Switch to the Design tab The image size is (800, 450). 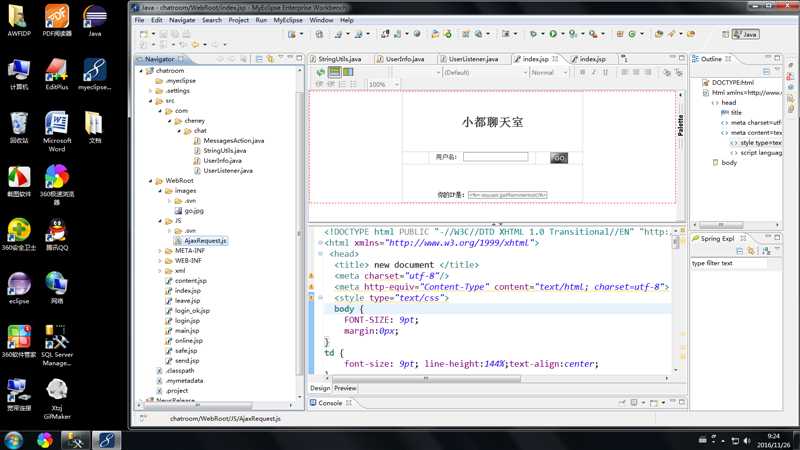(x=320, y=388)
